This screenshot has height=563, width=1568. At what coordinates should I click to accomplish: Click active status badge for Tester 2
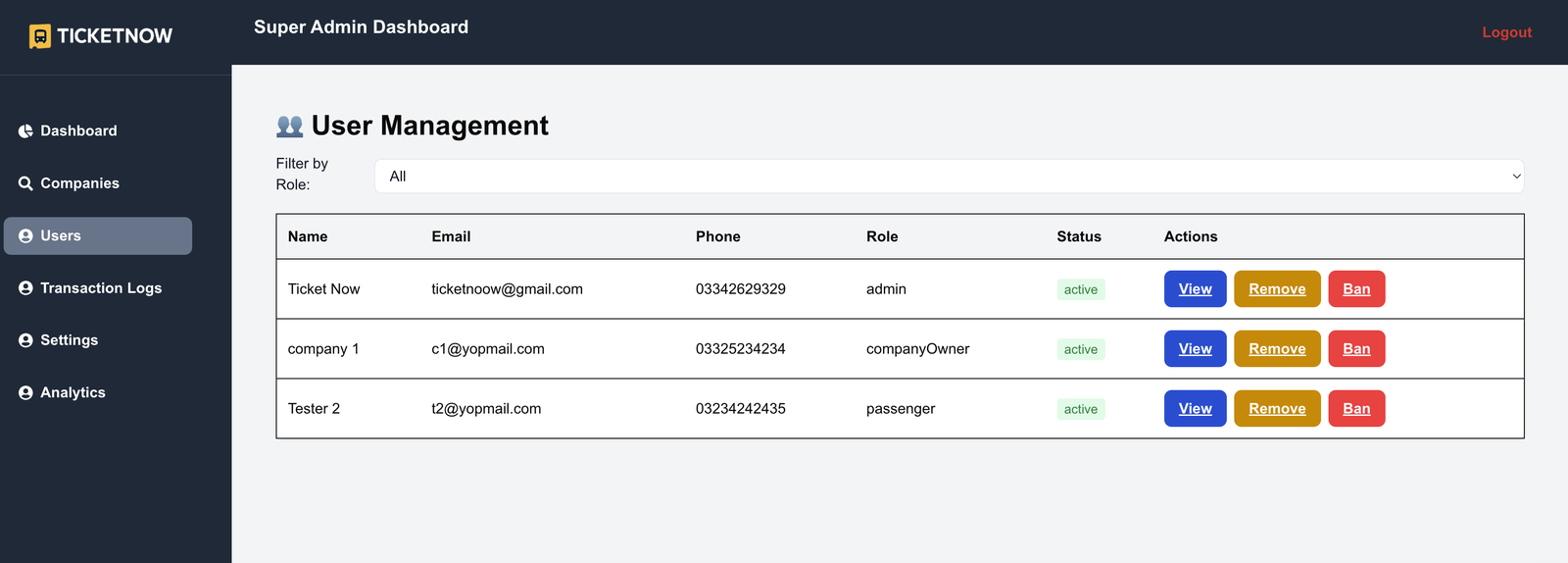tap(1081, 409)
